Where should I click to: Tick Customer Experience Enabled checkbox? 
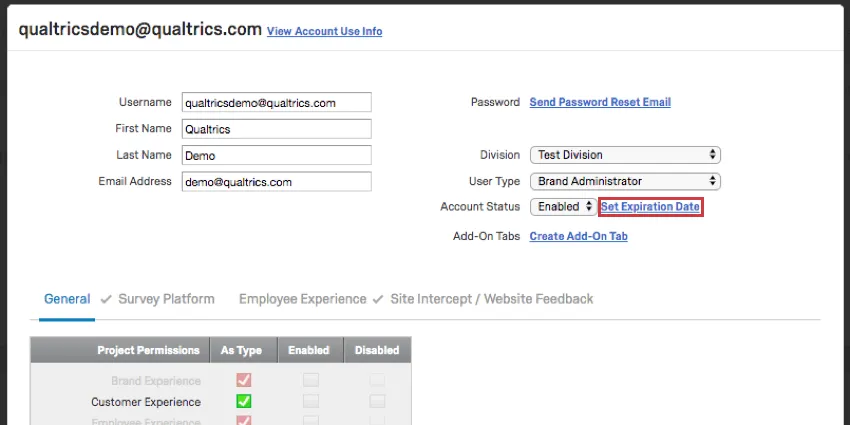pyautogui.click(x=311, y=401)
